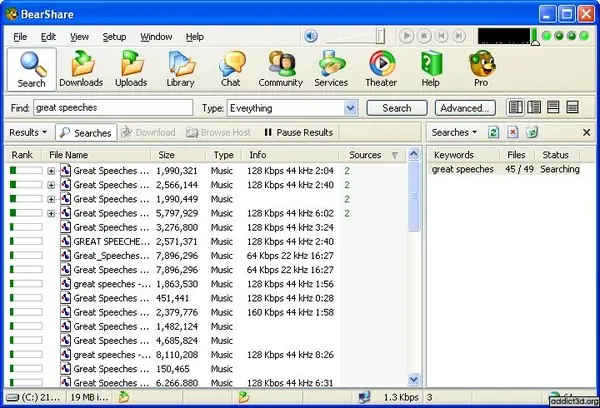Click the first status bar folder icon
This screenshot has width=600, height=408.
pos(124,397)
